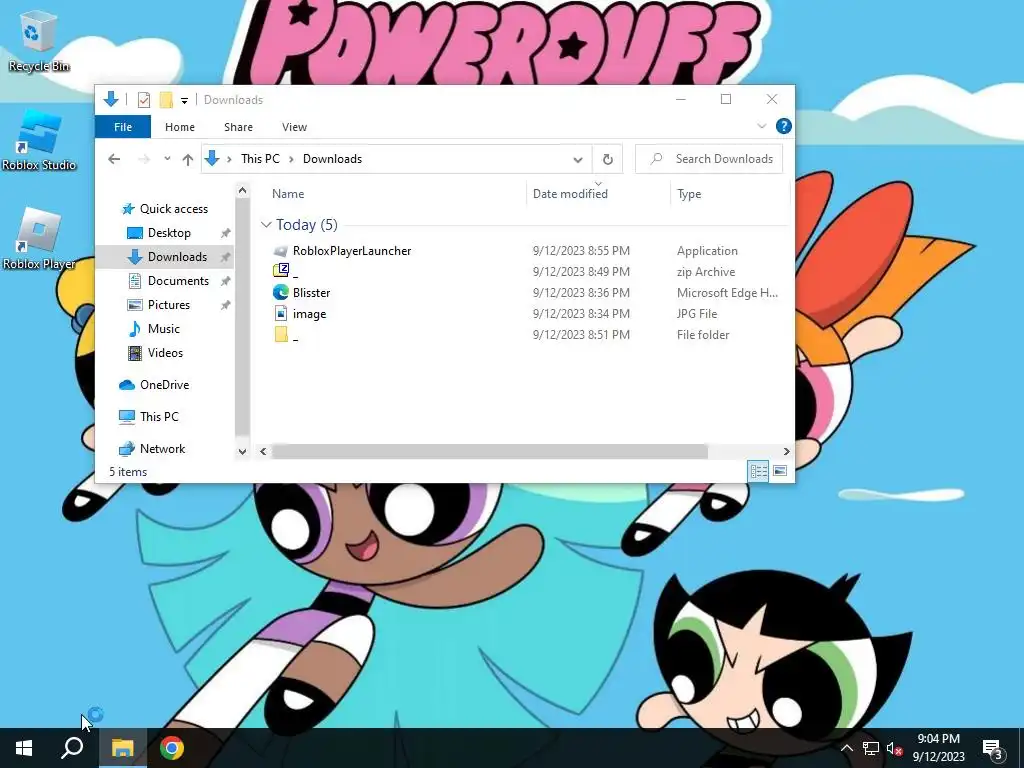The height and width of the screenshot is (768, 1024).
Task: Sort by the Type column header
Action: [689, 194]
